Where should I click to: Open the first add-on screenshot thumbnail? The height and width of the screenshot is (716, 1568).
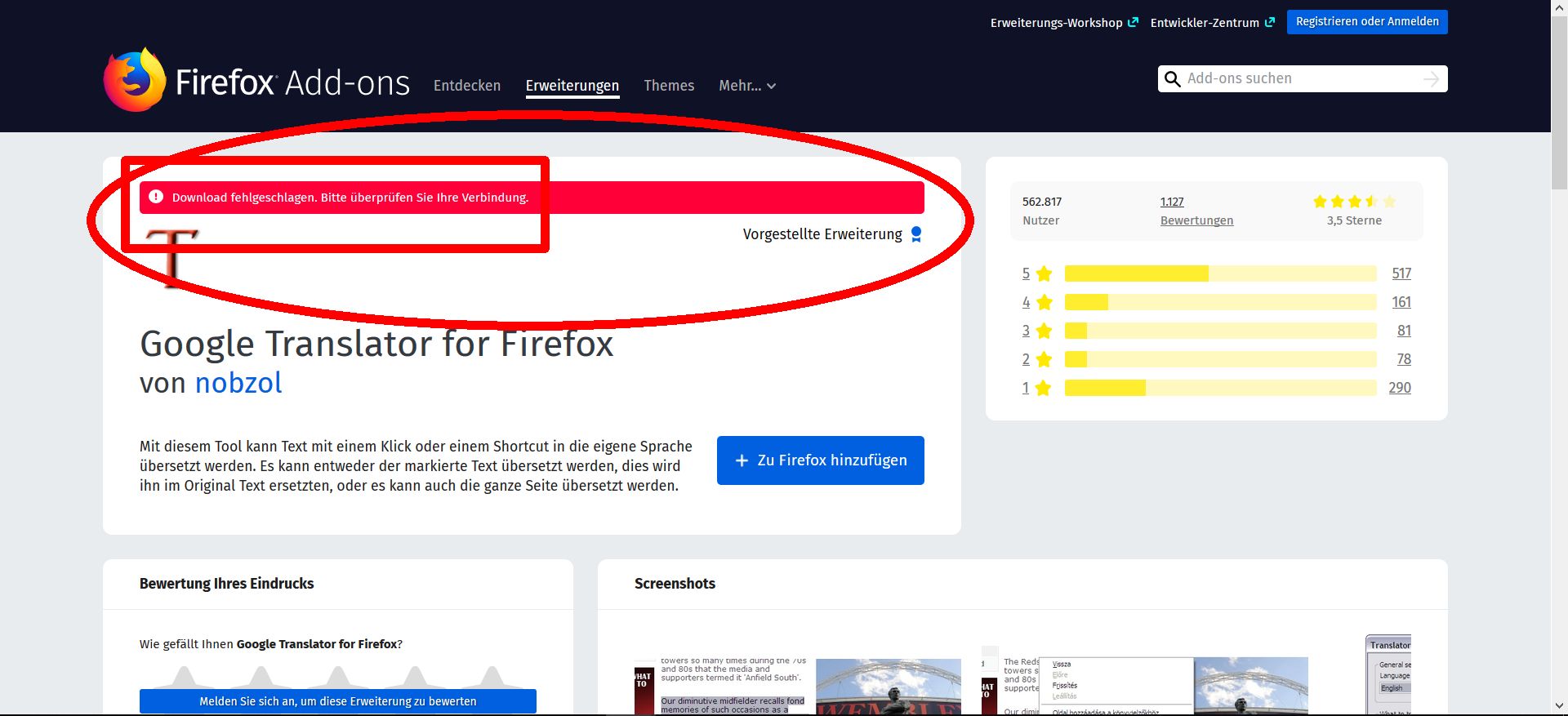pos(798,686)
